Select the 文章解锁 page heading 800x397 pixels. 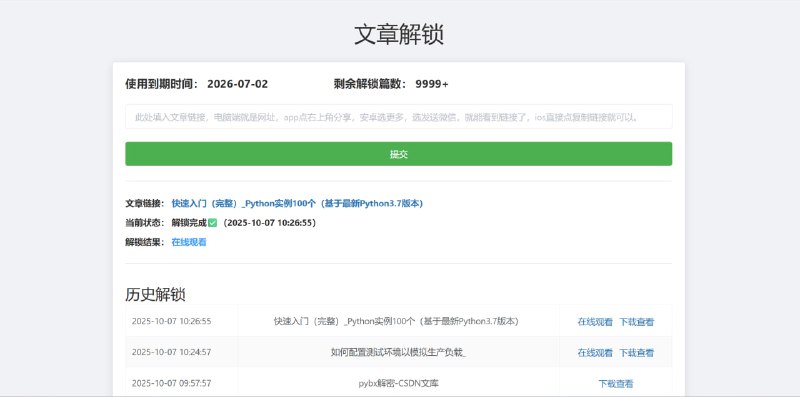tap(398, 35)
